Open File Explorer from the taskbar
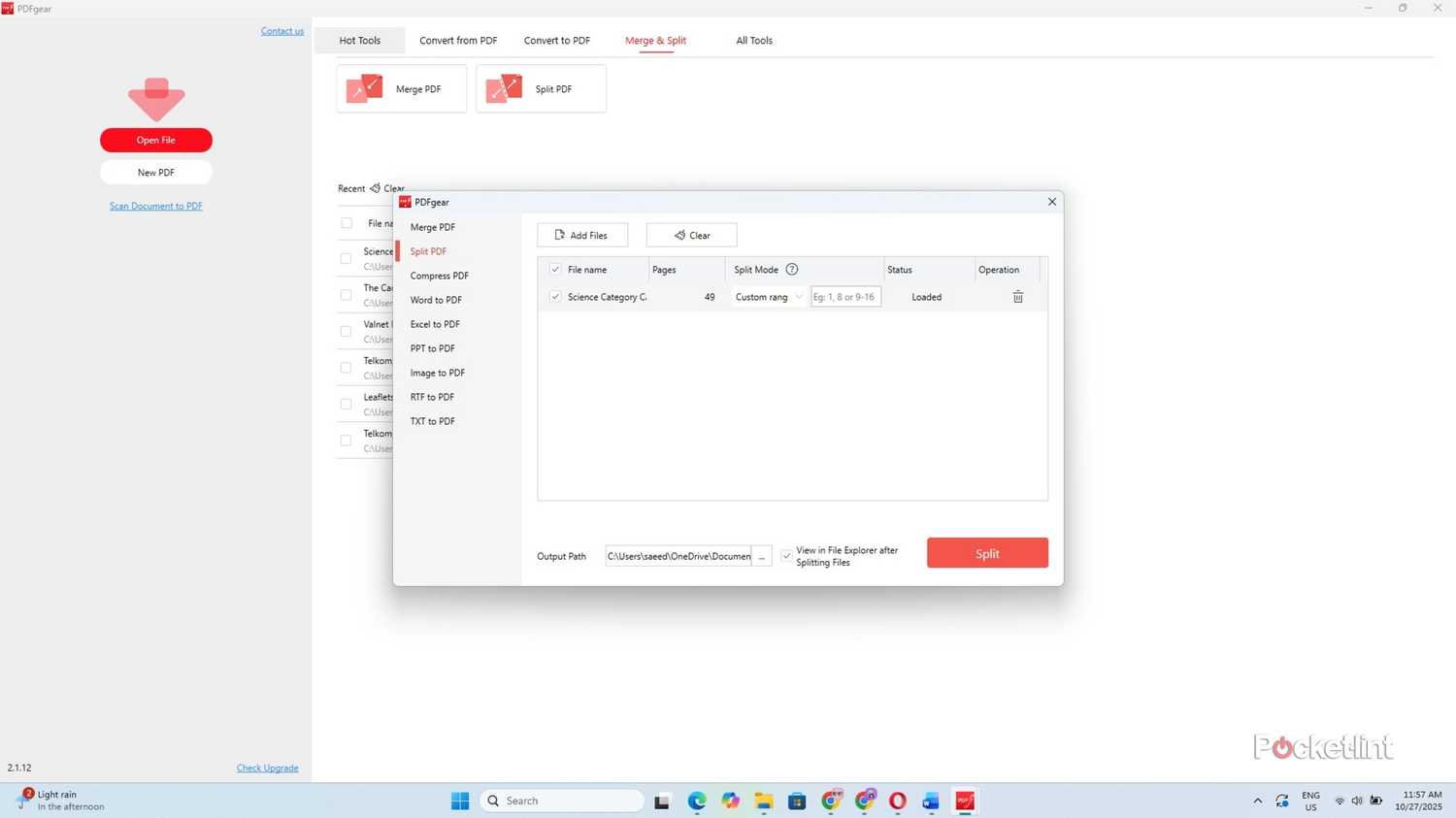 [764, 801]
